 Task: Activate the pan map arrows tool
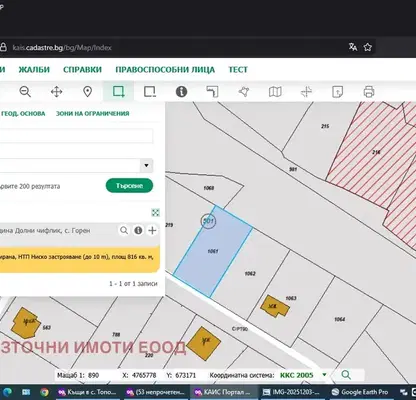coord(56,91)
